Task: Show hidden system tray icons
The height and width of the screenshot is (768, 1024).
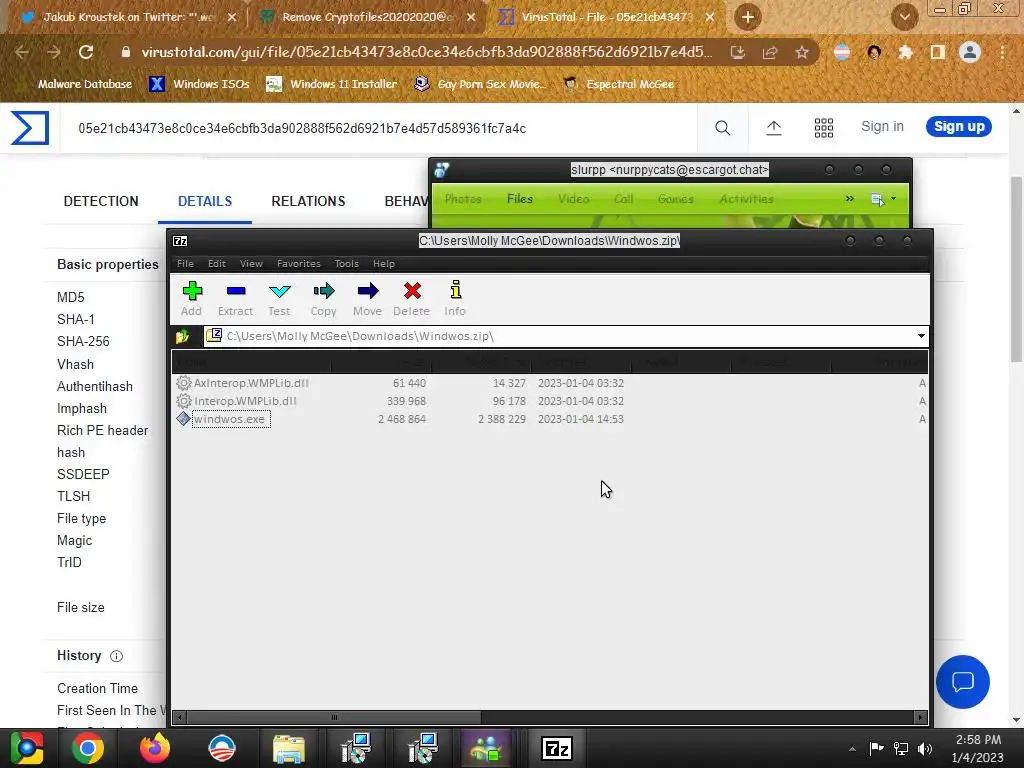Action: click(x=852, y=749)
